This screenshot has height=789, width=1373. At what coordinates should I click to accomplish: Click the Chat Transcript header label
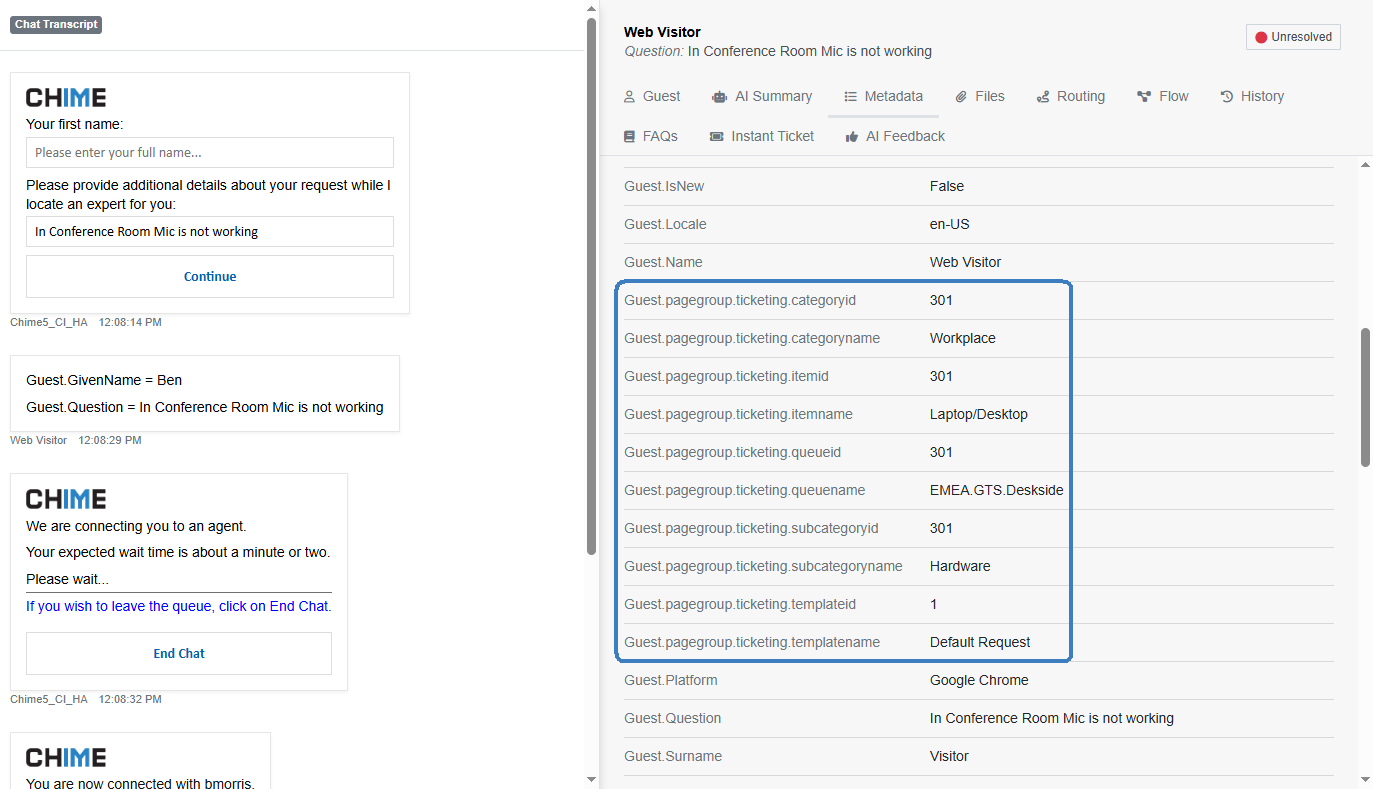(x=56, y=25)
